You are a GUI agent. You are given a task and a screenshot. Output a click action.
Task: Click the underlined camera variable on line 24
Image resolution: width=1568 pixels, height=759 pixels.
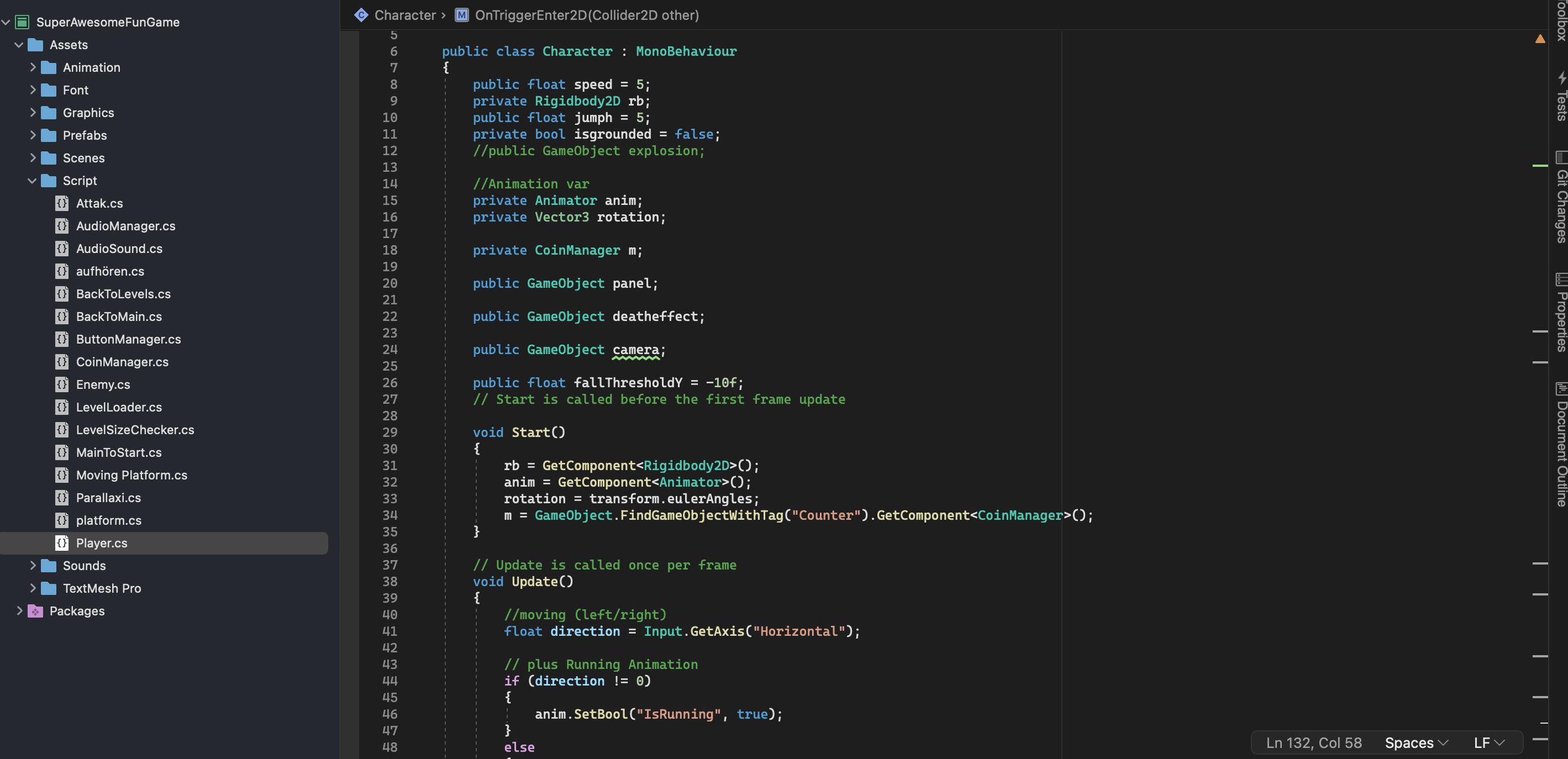click(635, 349)
